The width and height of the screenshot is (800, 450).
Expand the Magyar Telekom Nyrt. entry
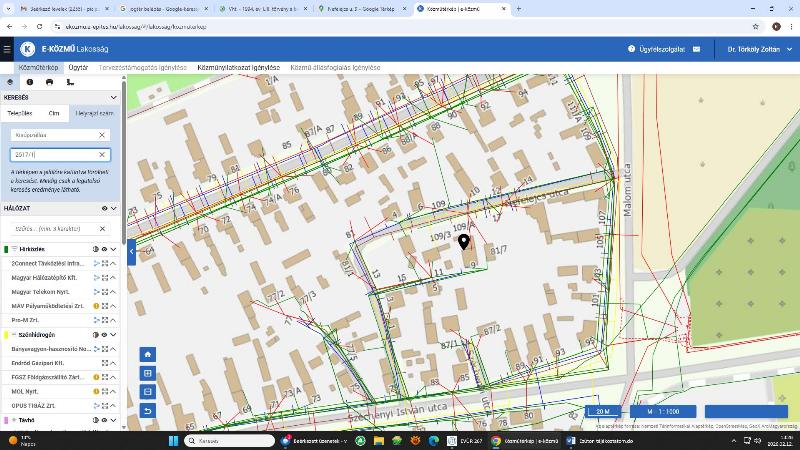pos(113,292)
